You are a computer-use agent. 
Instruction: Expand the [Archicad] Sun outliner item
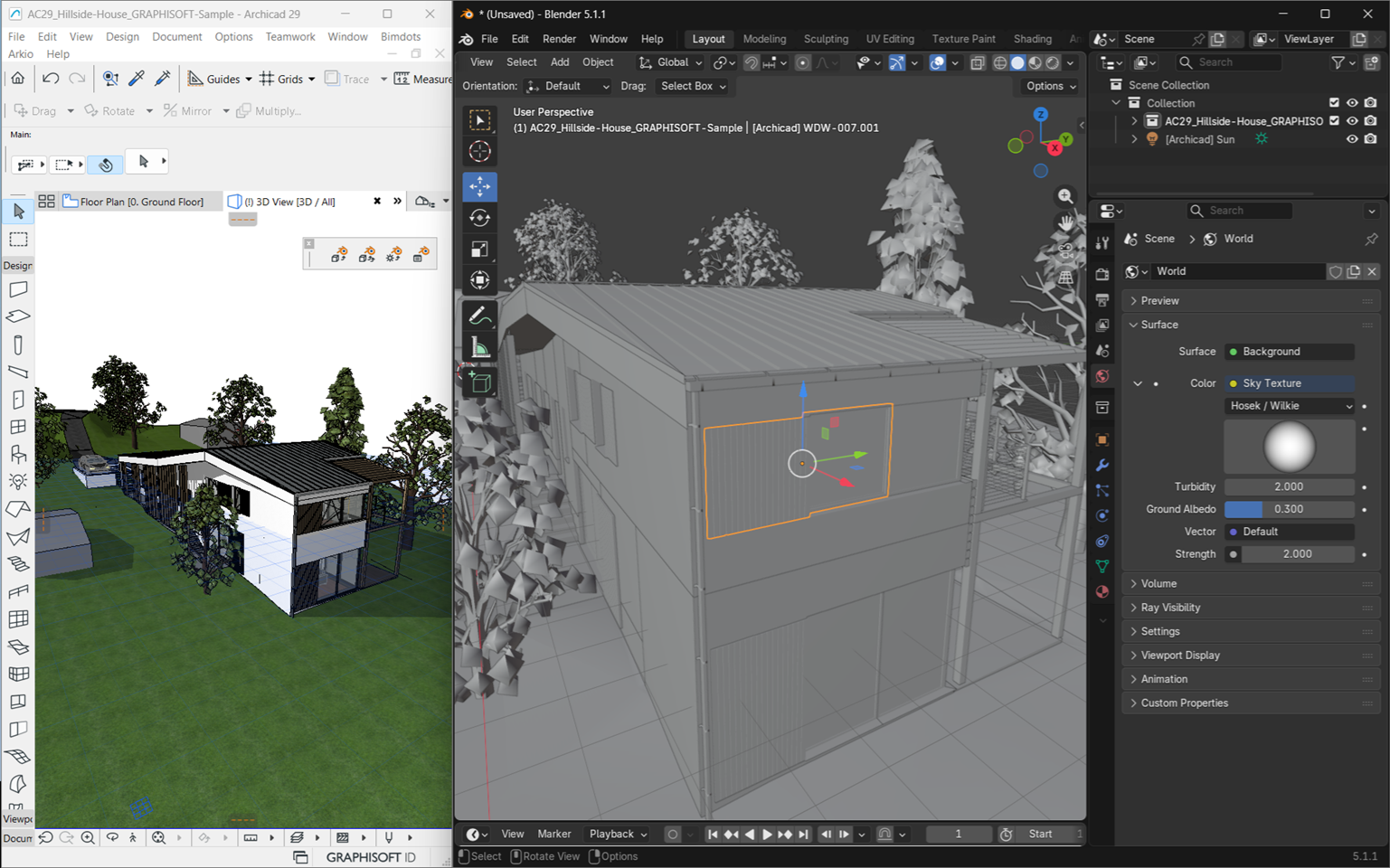1135,139
